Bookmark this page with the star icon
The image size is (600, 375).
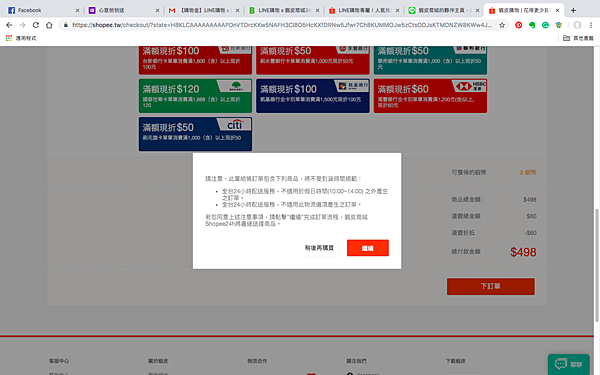pyautogui.click(x=502, y=25)
